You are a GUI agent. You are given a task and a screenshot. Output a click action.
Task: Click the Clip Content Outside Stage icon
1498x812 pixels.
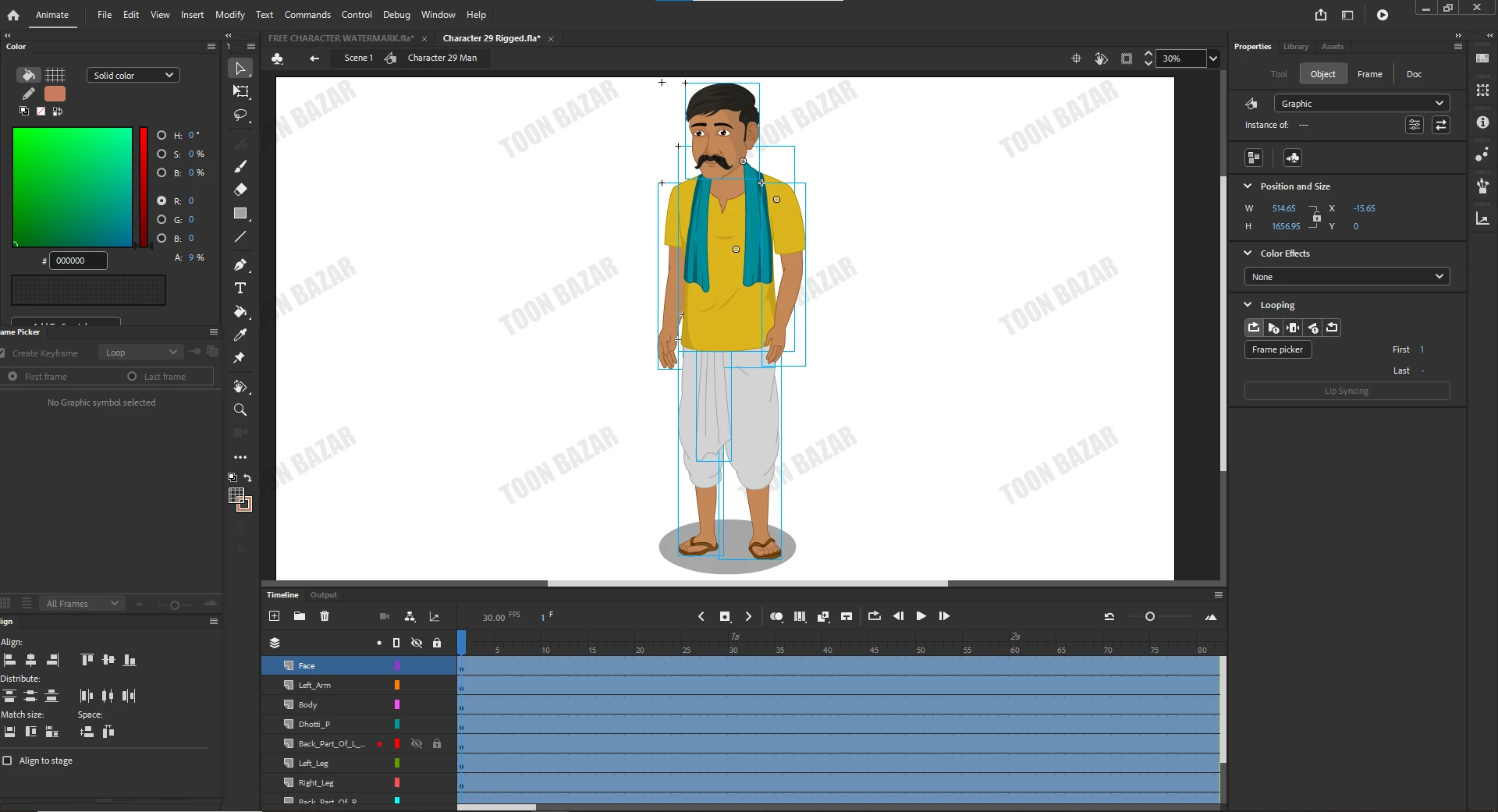(1127, 59)
